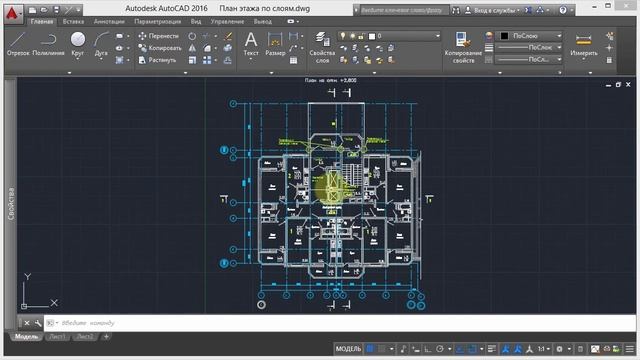This screenshot has height=360, width=640.
Task: Switch to the Управление ribbon tab
Action: (227, 21)
